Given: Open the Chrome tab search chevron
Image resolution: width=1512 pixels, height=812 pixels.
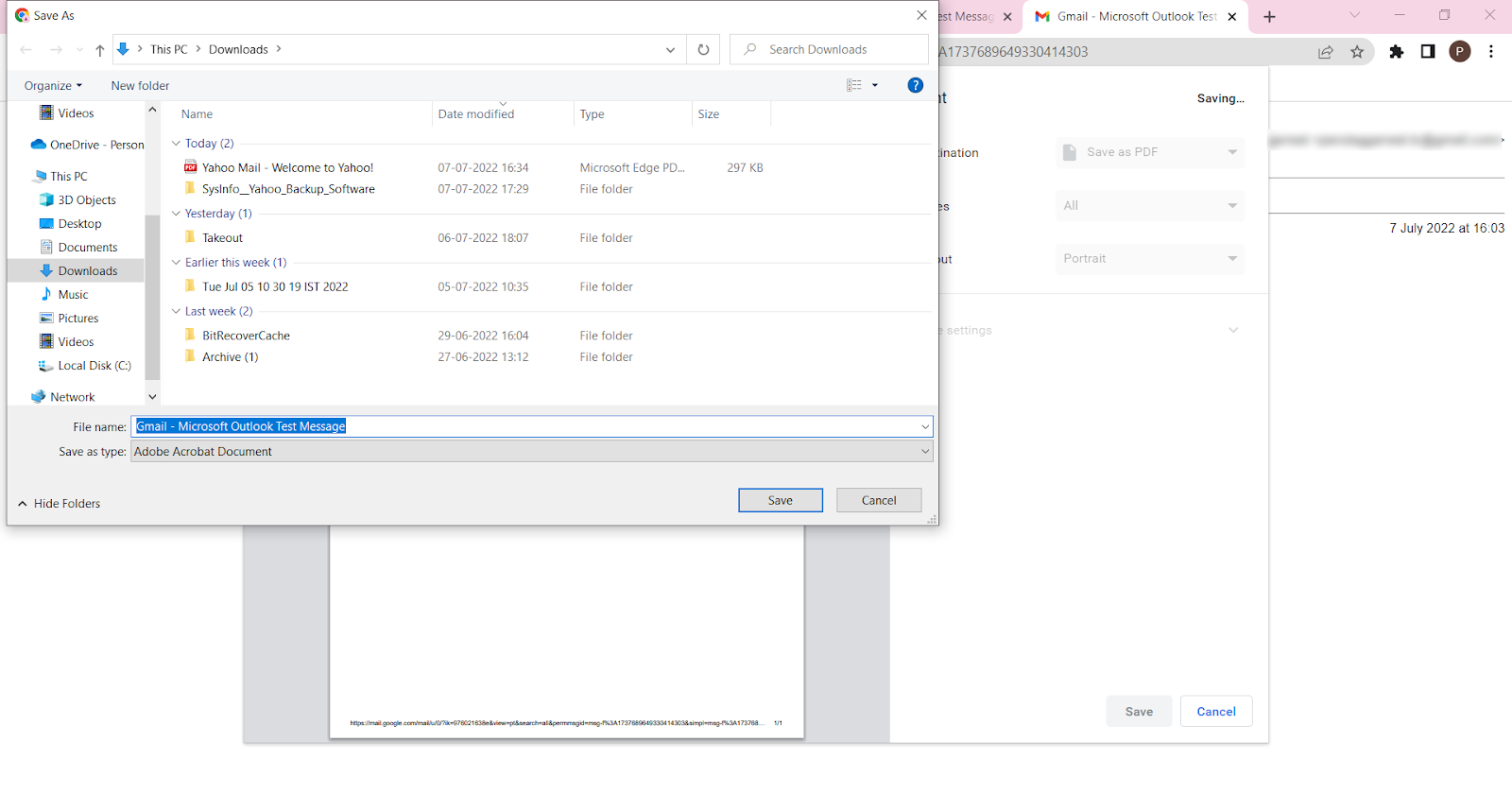Looking at the screenshot, I should (x=1354, y=15).
